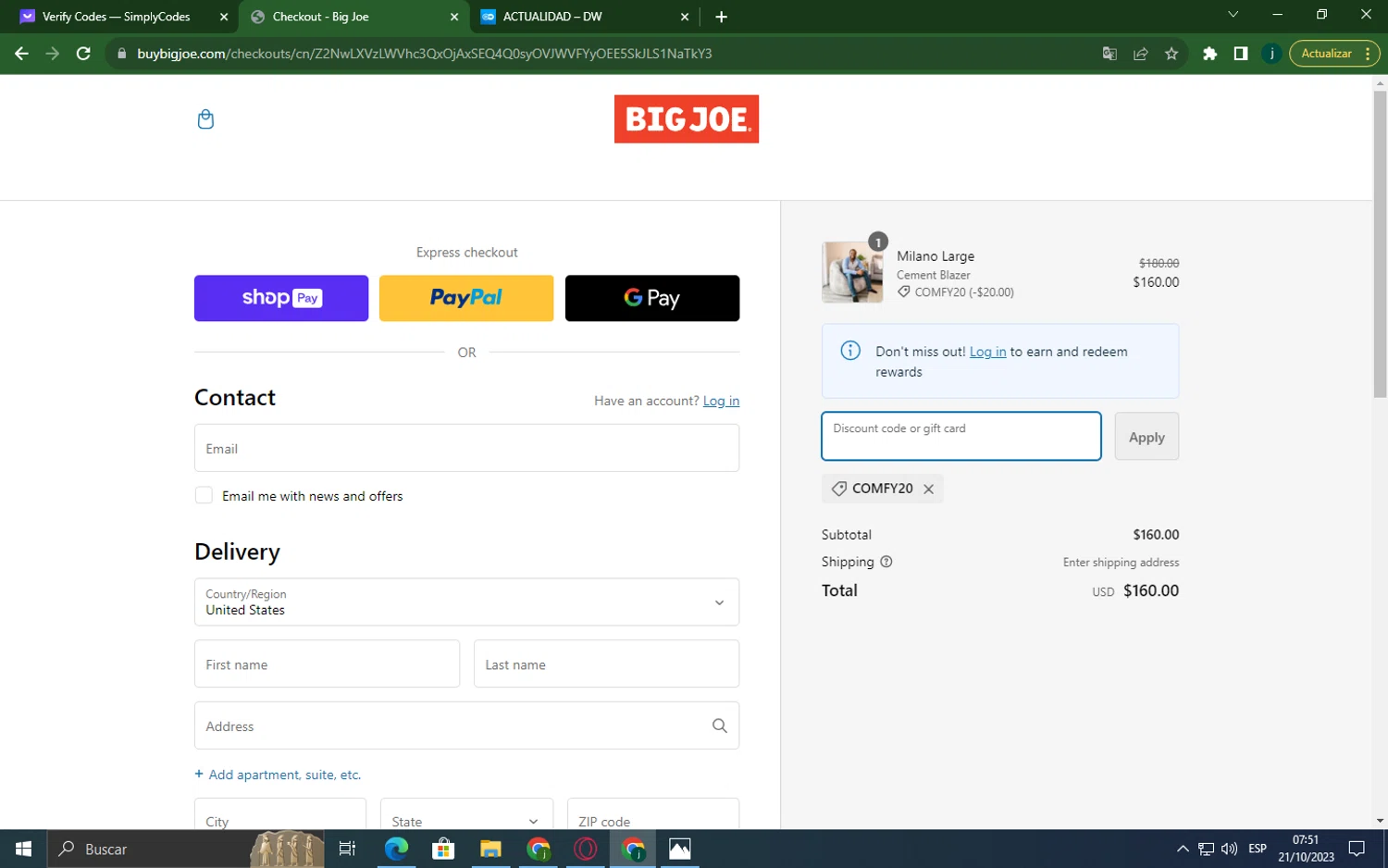Screen dimensions: 1388x868
Task: Focus the Discount code or gift card field
Action: (x=961, y=436)
